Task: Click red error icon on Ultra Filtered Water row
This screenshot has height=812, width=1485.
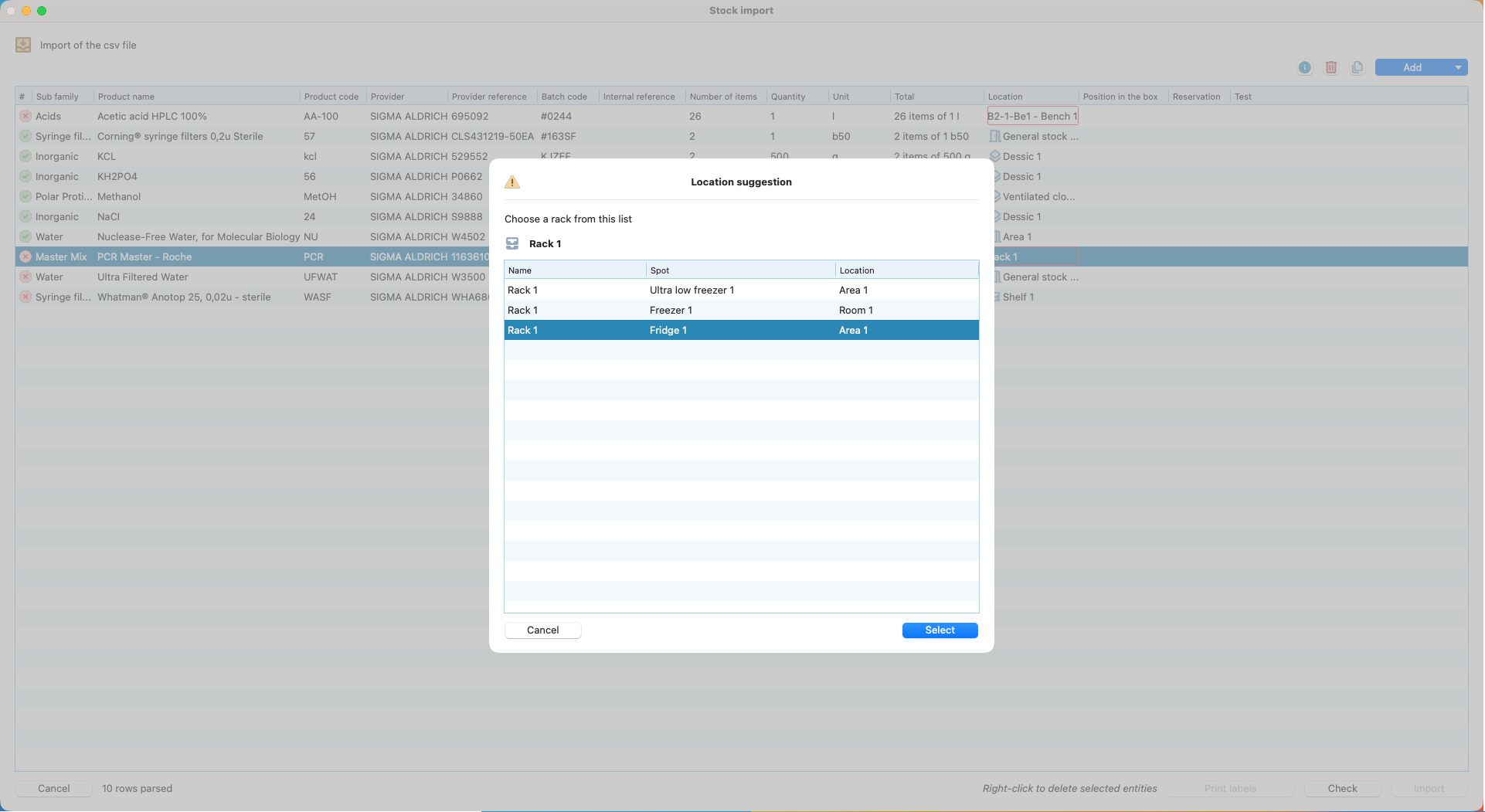Action: [25, 277]
